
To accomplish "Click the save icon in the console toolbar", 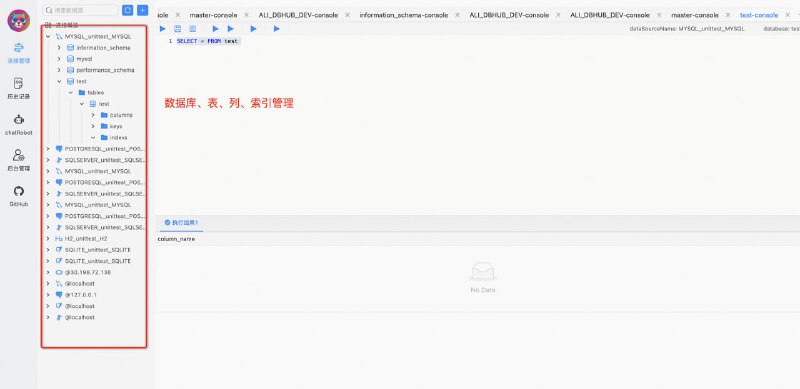I will click(178, 29).
